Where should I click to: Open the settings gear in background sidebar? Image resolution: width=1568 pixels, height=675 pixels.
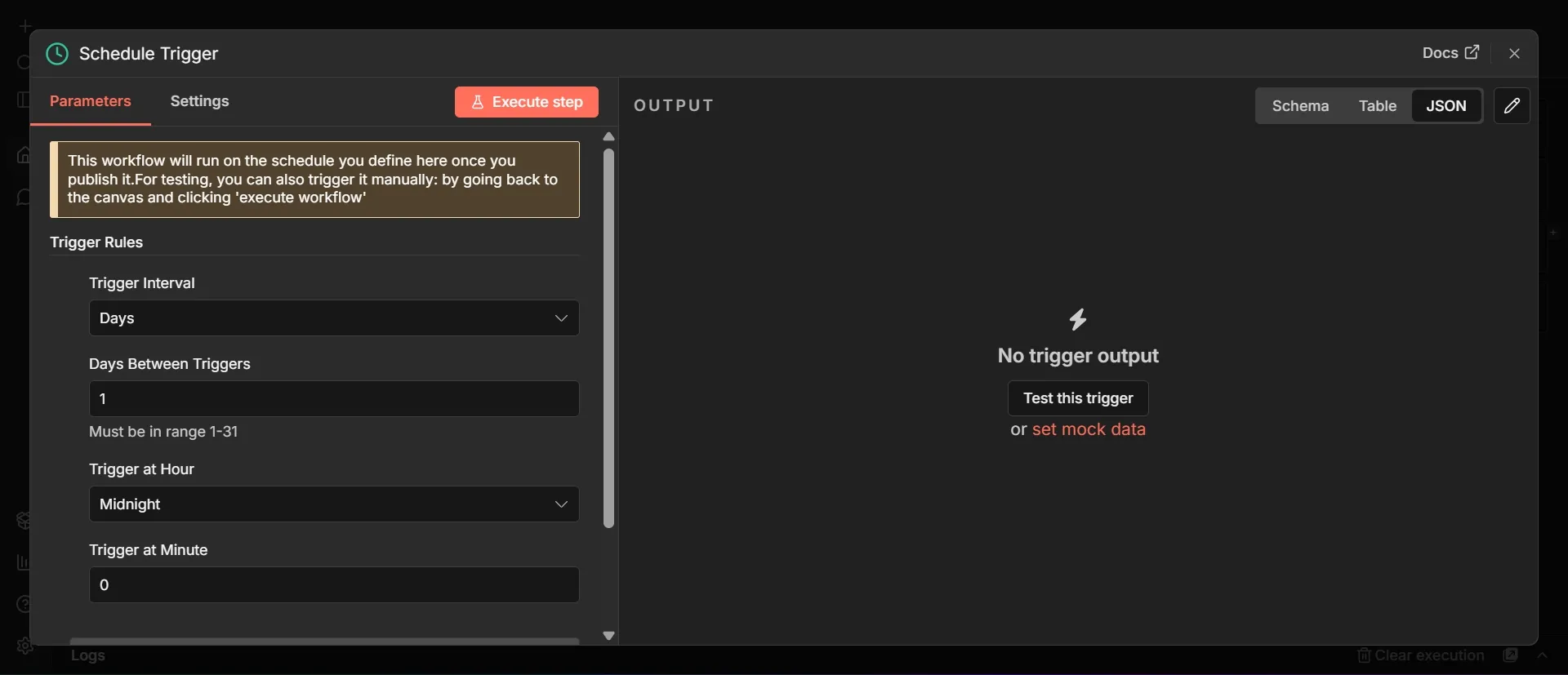point(24,646)
